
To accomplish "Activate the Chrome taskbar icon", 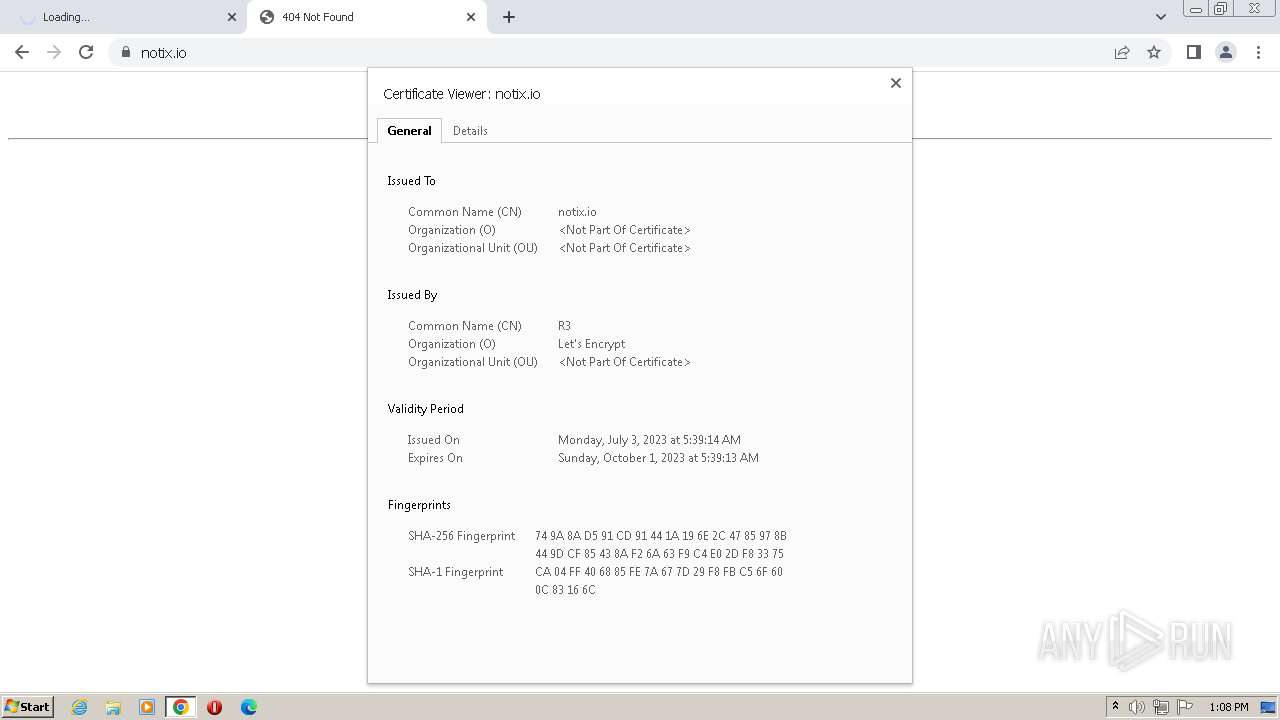I will pos(181,707).
